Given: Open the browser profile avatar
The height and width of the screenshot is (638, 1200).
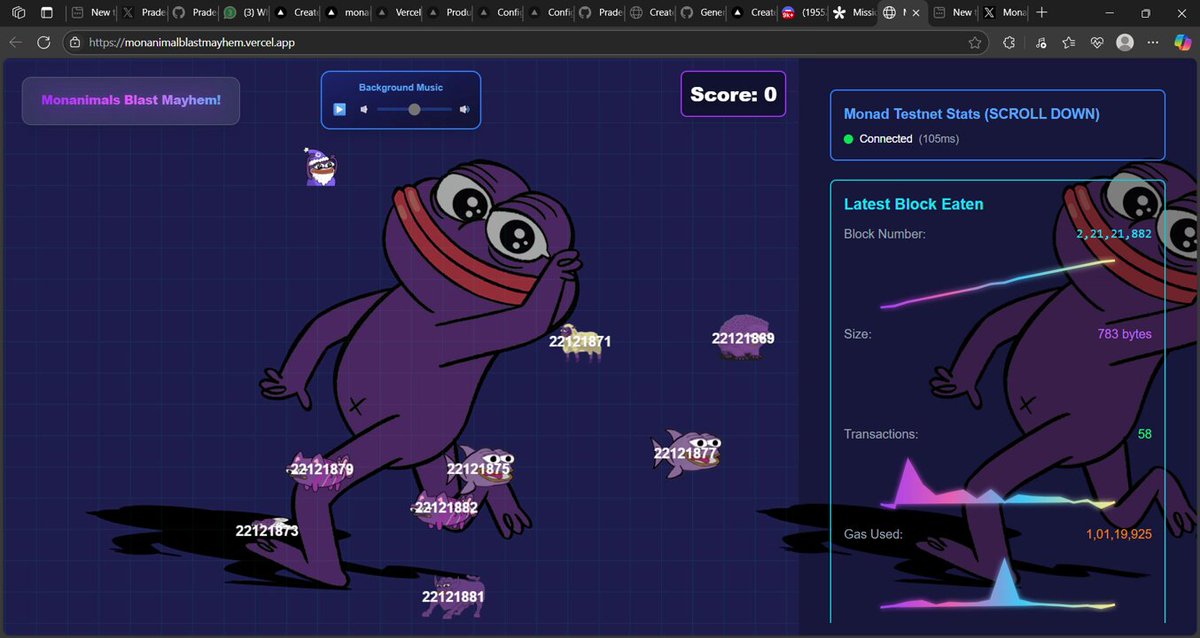Looking at the screenshot, I should (x=1125, y=43).
